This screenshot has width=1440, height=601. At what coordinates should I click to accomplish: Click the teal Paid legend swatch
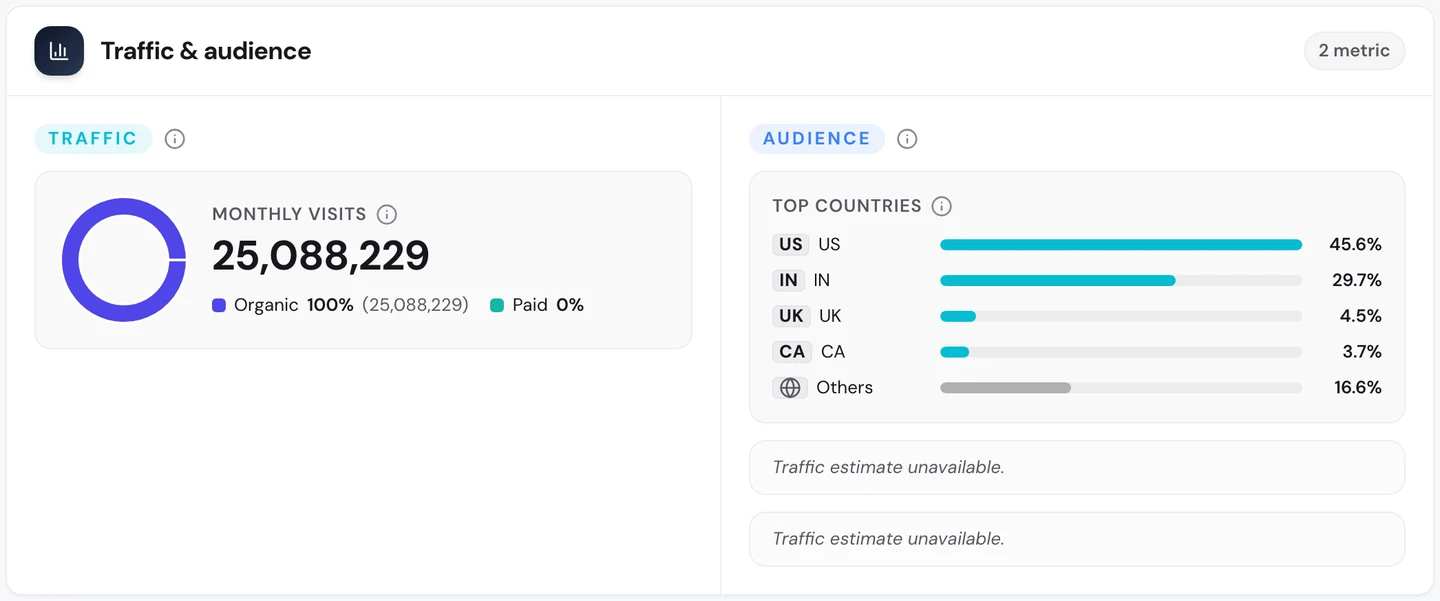tap(497, 305)
